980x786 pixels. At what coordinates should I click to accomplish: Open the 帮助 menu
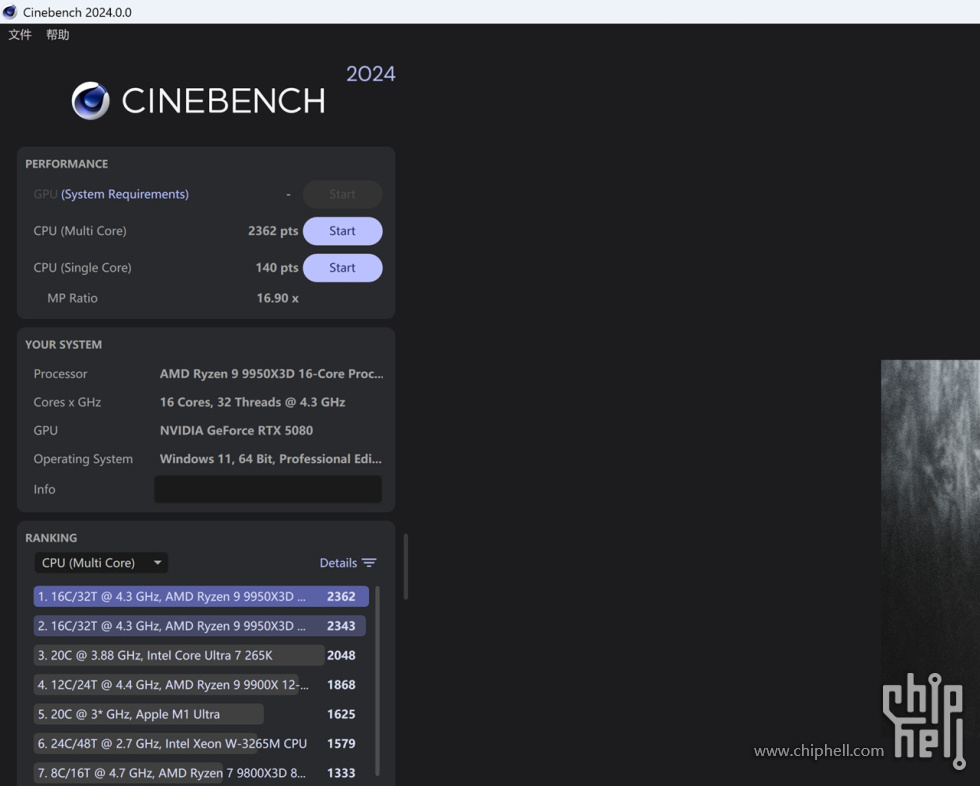pyautogui.click(x=58, y=35)
